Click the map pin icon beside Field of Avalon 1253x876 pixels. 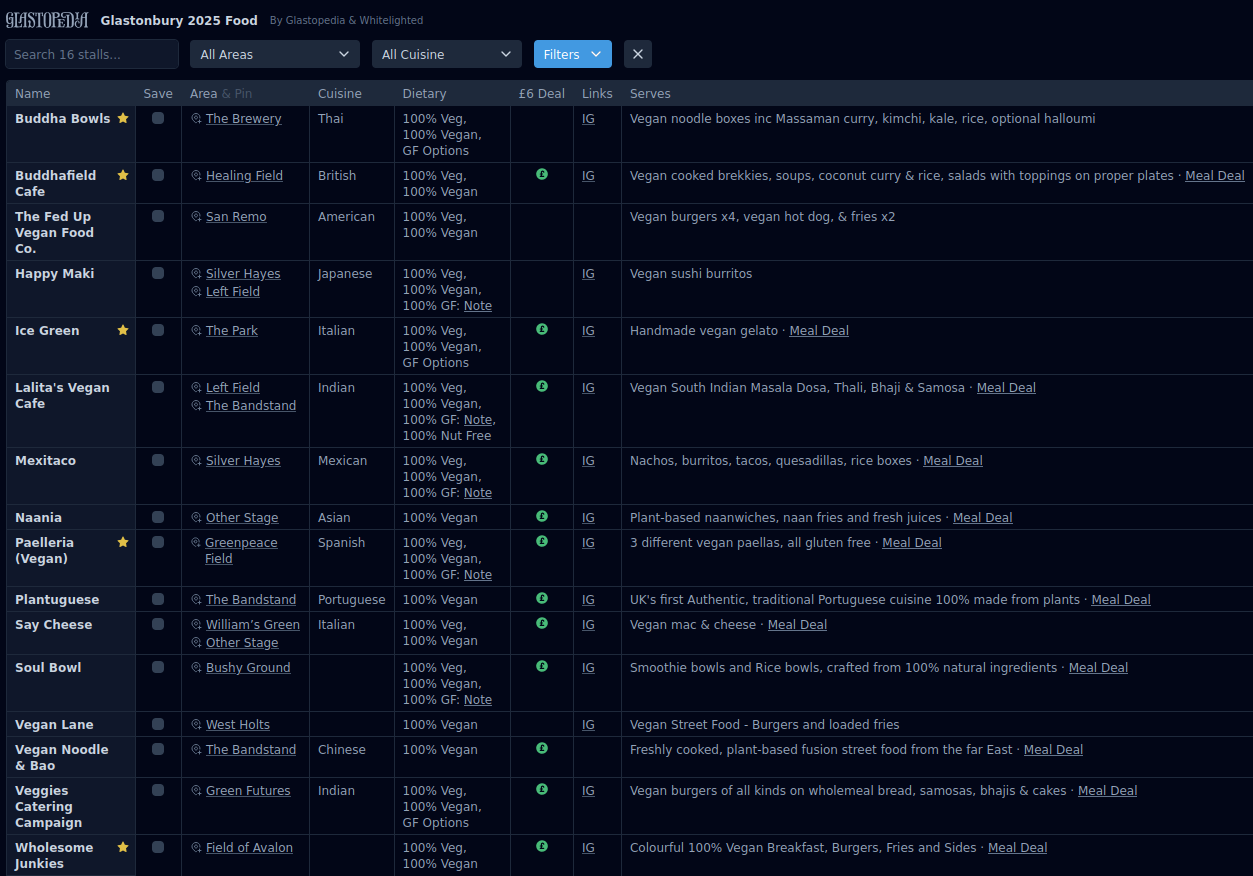[196, 848]
